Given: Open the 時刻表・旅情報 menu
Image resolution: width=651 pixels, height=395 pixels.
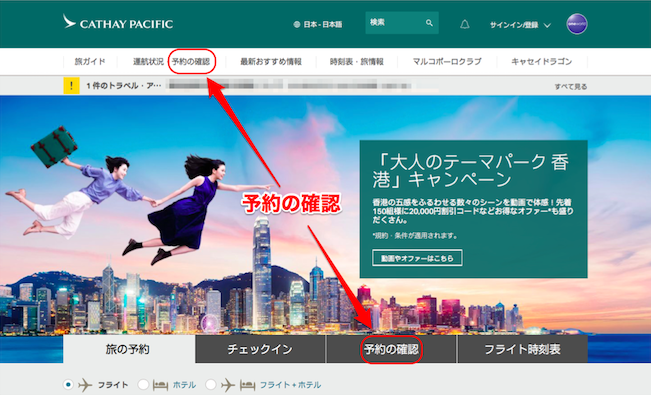Looking at the screenshot, I should point(357,61).
